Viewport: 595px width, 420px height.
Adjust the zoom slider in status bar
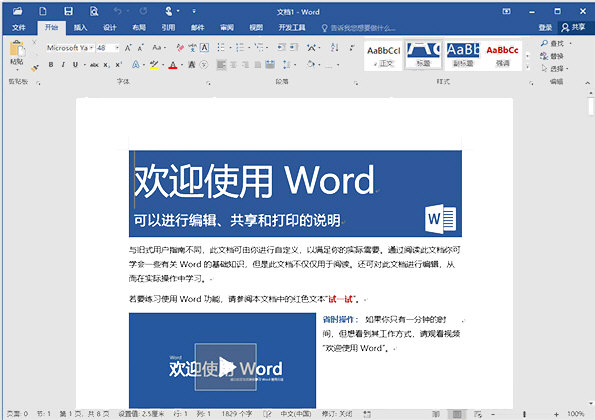click(524, 414)
